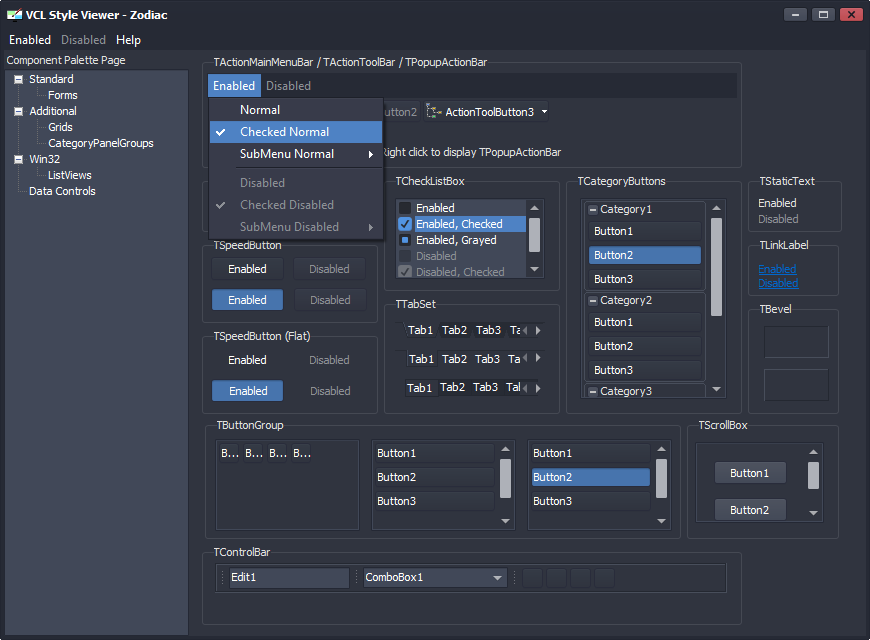Click the right scroll arrow of third TTabSet
Image resolution: width=870 pixels, height=640 pixels.
point(538,388)
